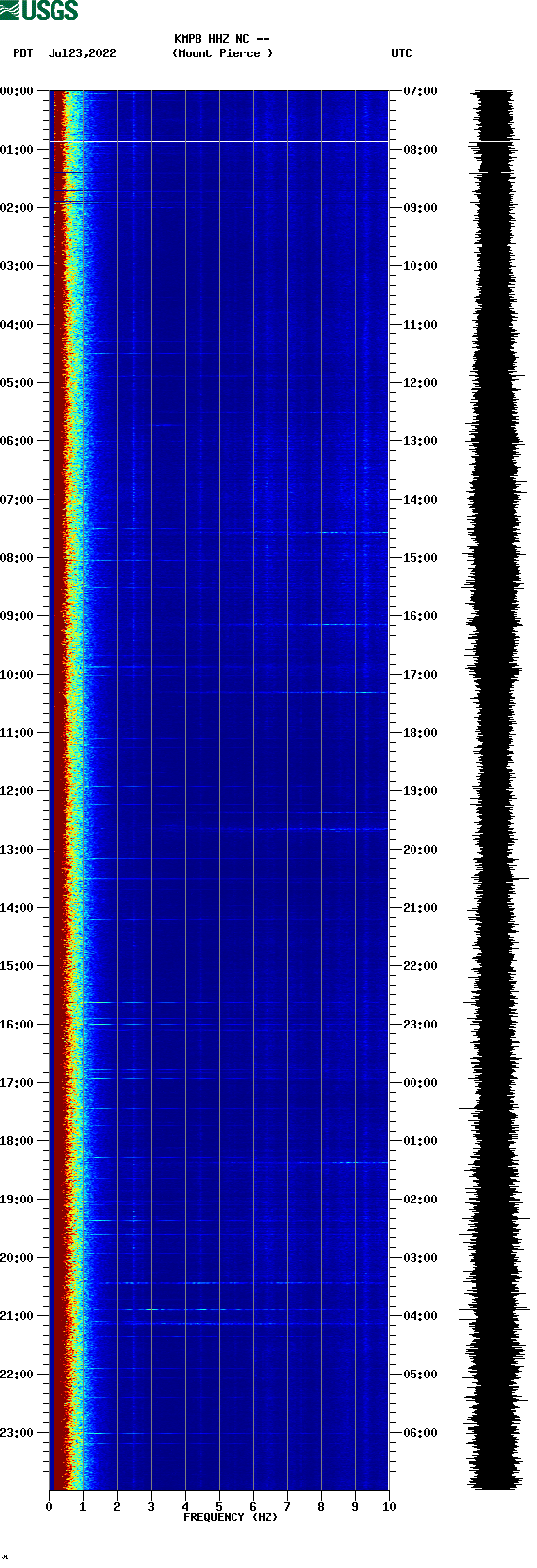Click the 07:00 UTC right-axis label

click(420, 91)
